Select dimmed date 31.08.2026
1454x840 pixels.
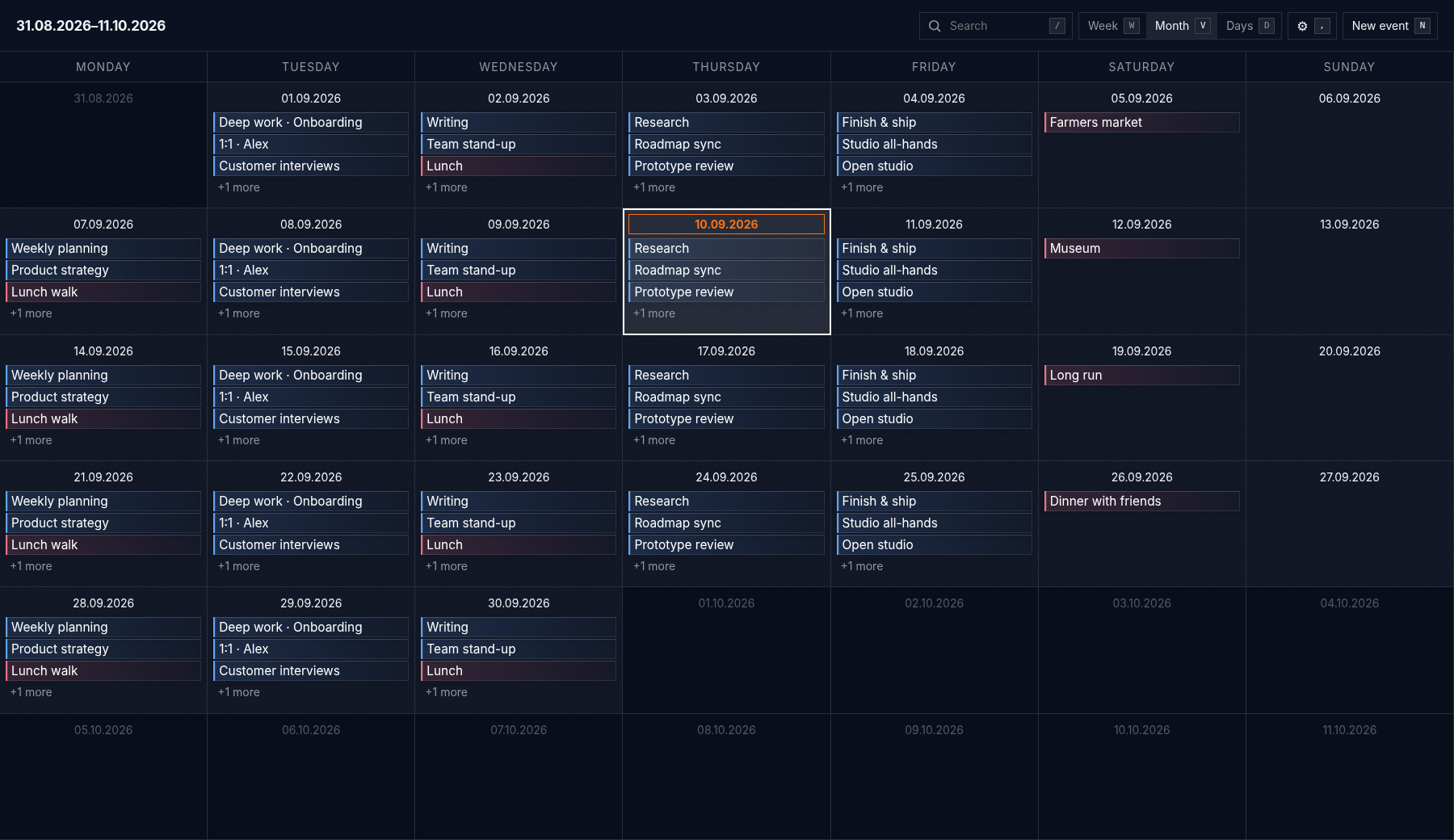point(103,99)
